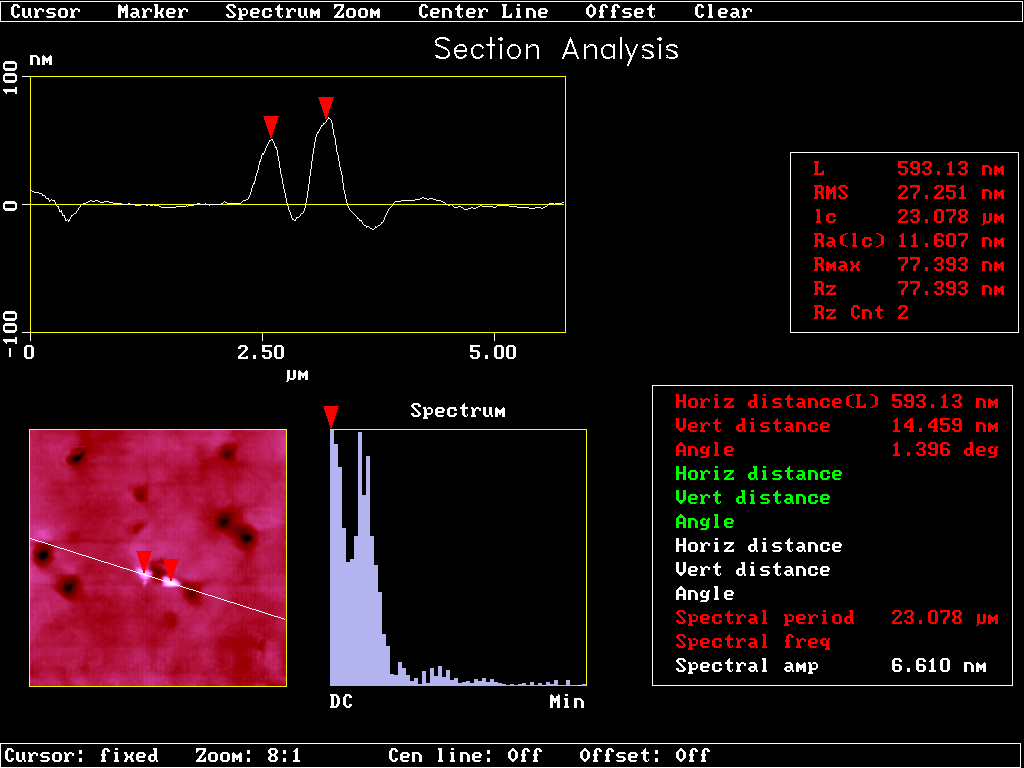Image resolution: width=1024 pixels, height=768 pixels.
Task: Toggle Center Line from the menu bar
Action: pyautogui.click(x=483, y=12)
